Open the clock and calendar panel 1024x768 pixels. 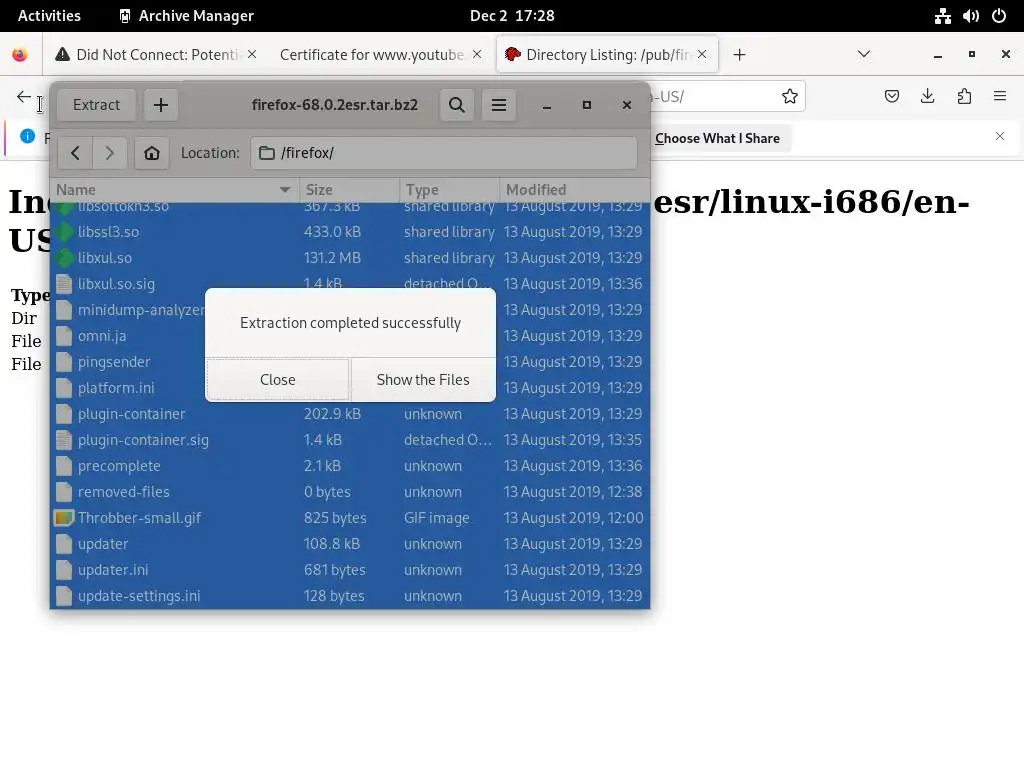[512, 16]
